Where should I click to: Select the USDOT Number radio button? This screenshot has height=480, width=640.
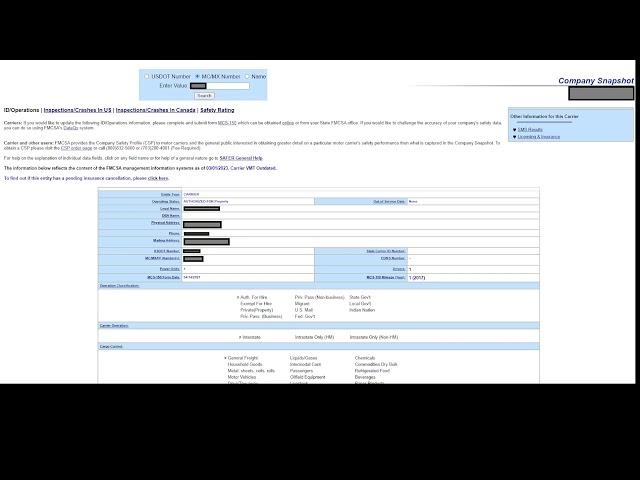pyautogui.click(x=146, y=76)
